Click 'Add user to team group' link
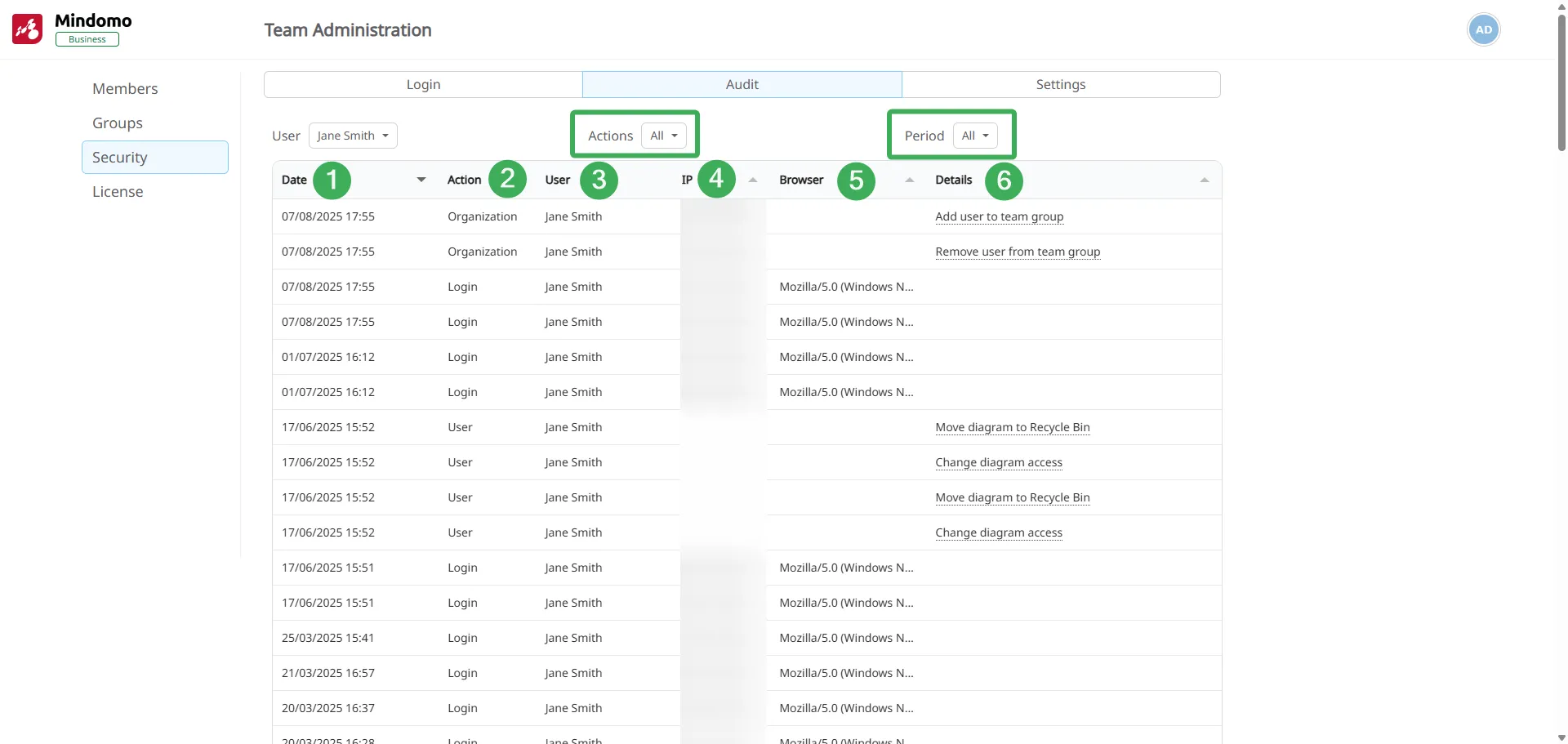The image size is (1568, 744). click(999, 216)
